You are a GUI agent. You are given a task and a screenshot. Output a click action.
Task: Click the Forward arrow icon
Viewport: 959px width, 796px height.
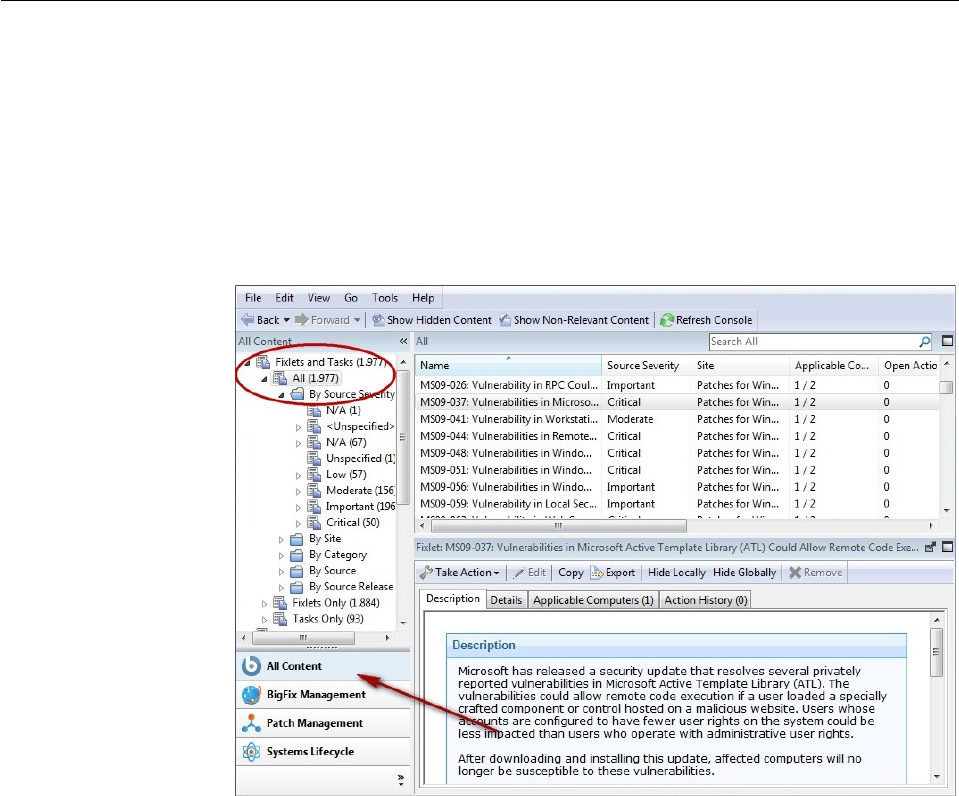coord(301,319)
